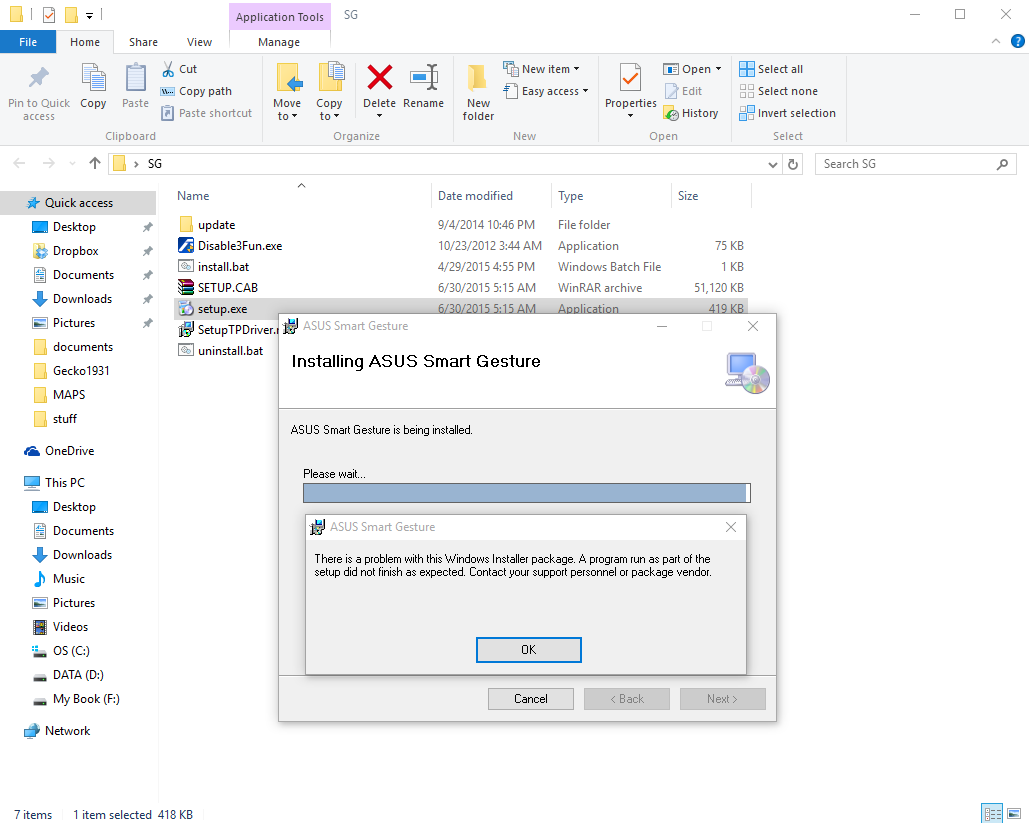Click the Paste clipboard icon
The width and height of the screenshot is (1029, 823).
tap(135, 78)
